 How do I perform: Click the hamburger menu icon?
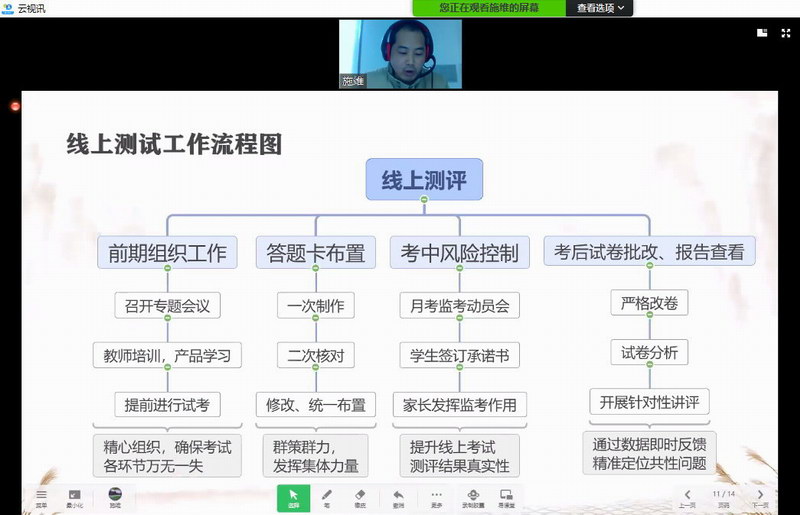click(x=41, y=497)
